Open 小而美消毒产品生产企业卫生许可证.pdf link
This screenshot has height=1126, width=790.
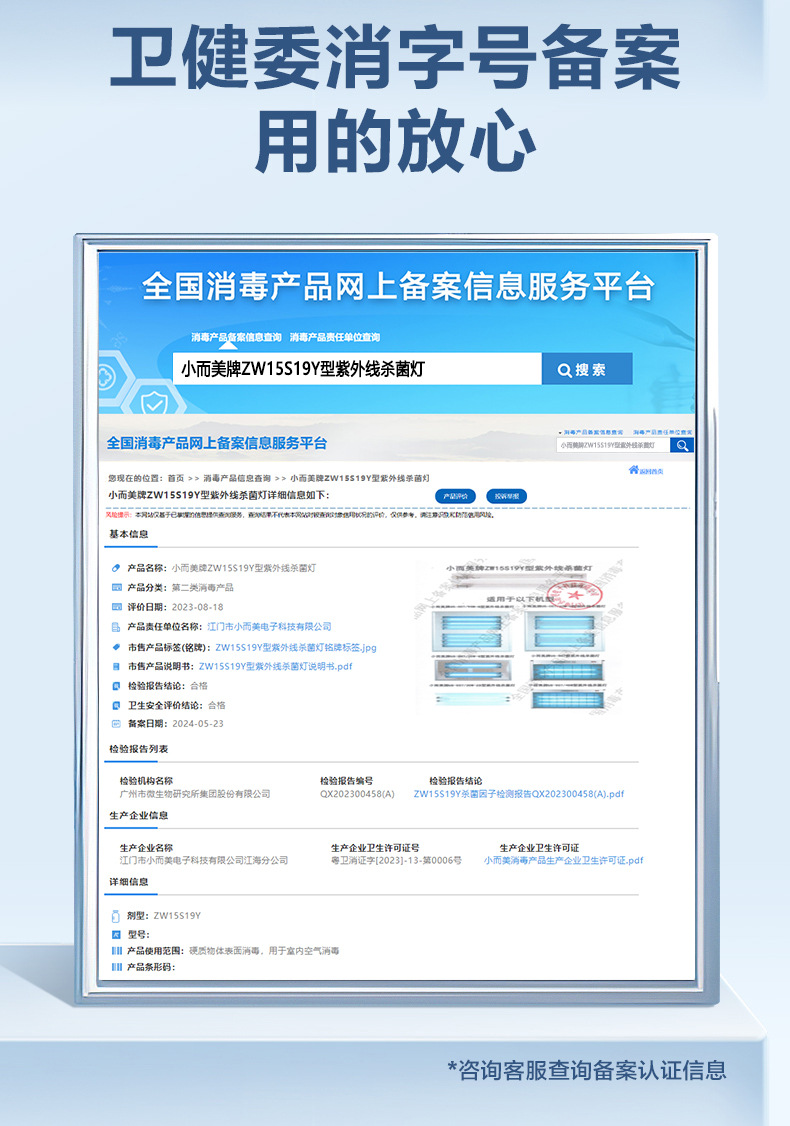(x=564, y=860)
